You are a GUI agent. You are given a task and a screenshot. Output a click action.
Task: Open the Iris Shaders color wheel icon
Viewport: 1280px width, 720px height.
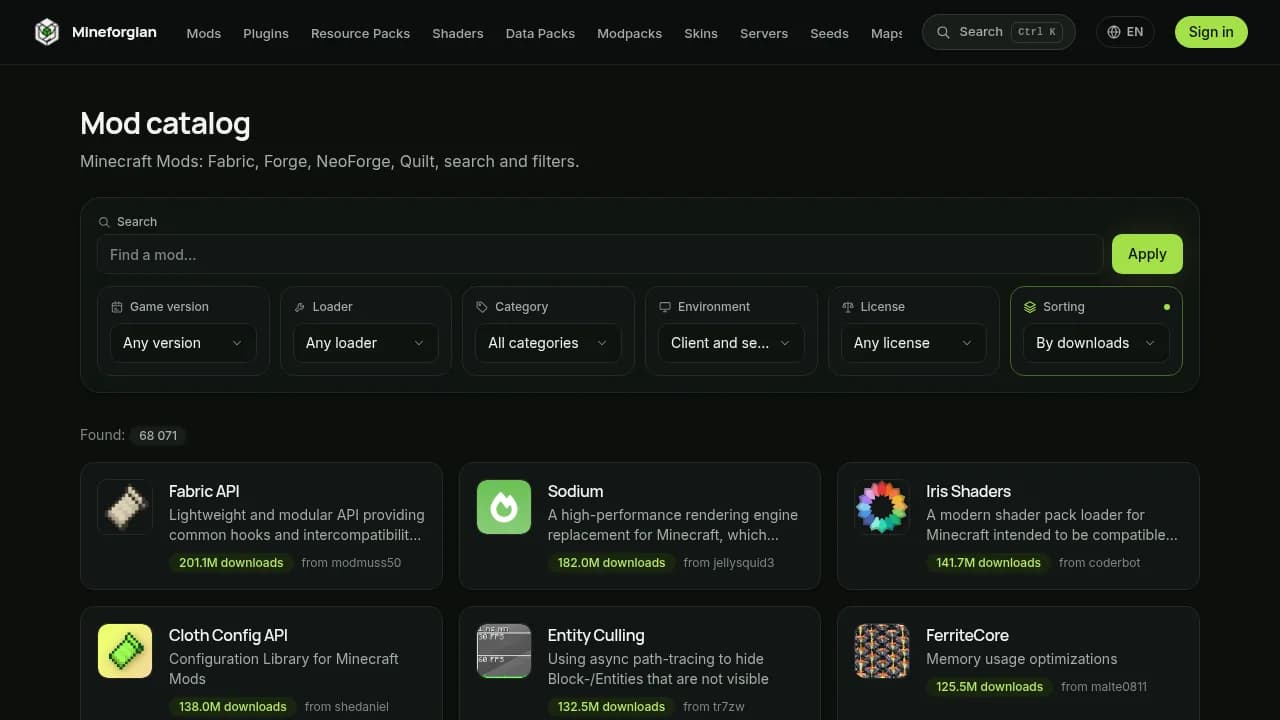882,507
